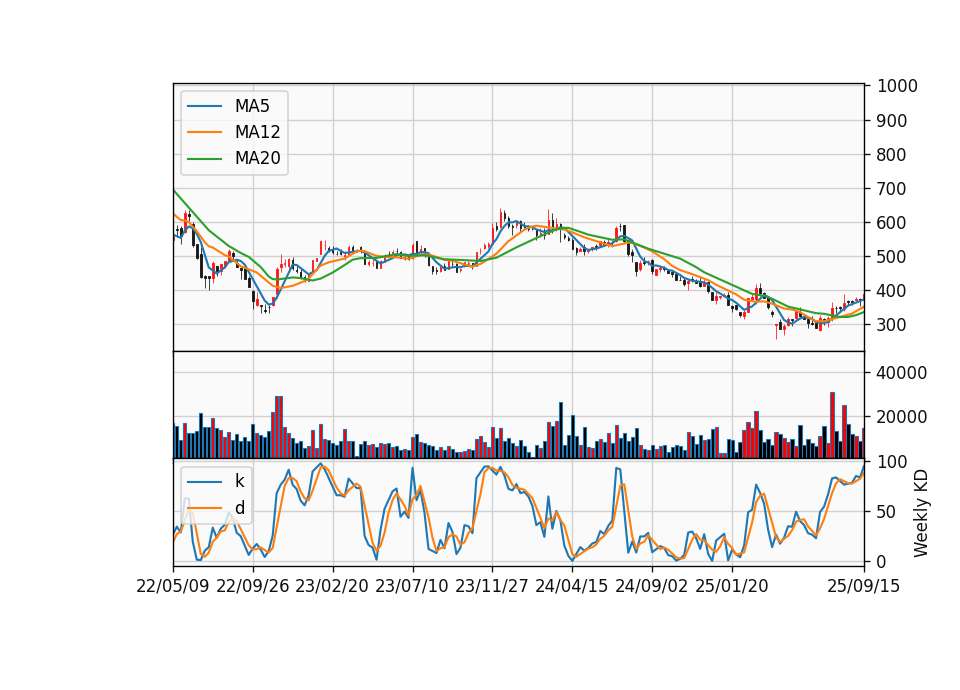Click the MA5 legend label
The image size is (960, 690).
point(252,106)
